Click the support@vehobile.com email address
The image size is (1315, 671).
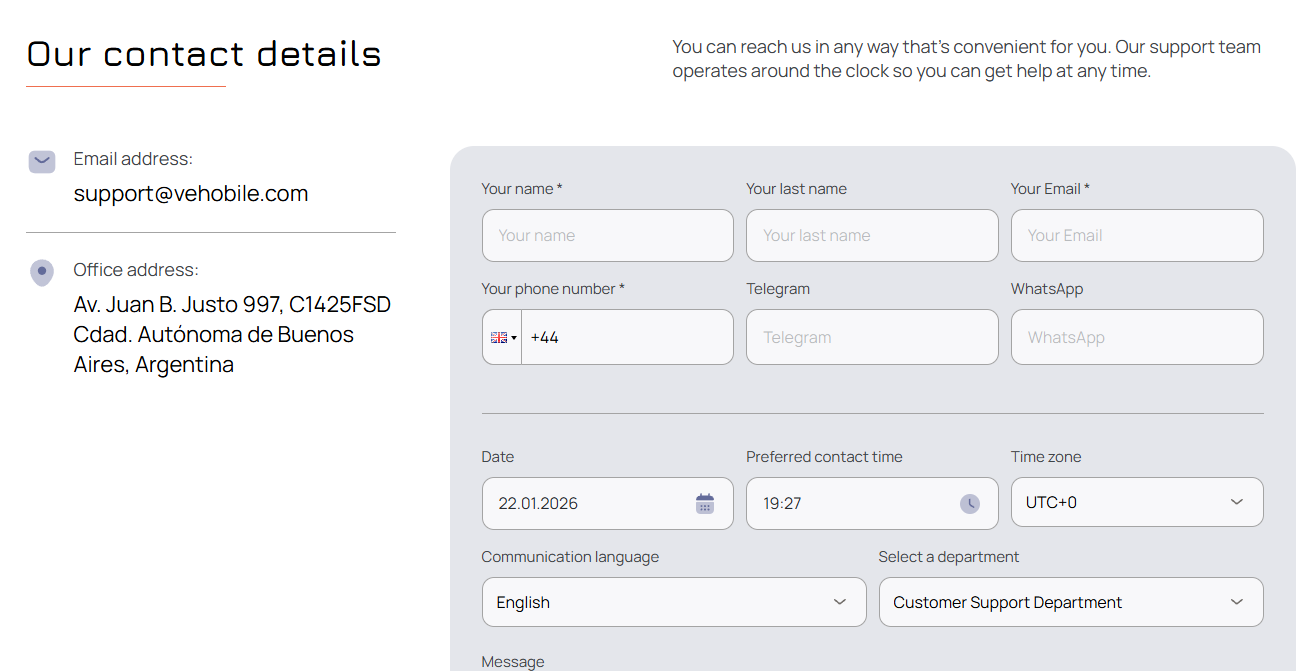191,194
